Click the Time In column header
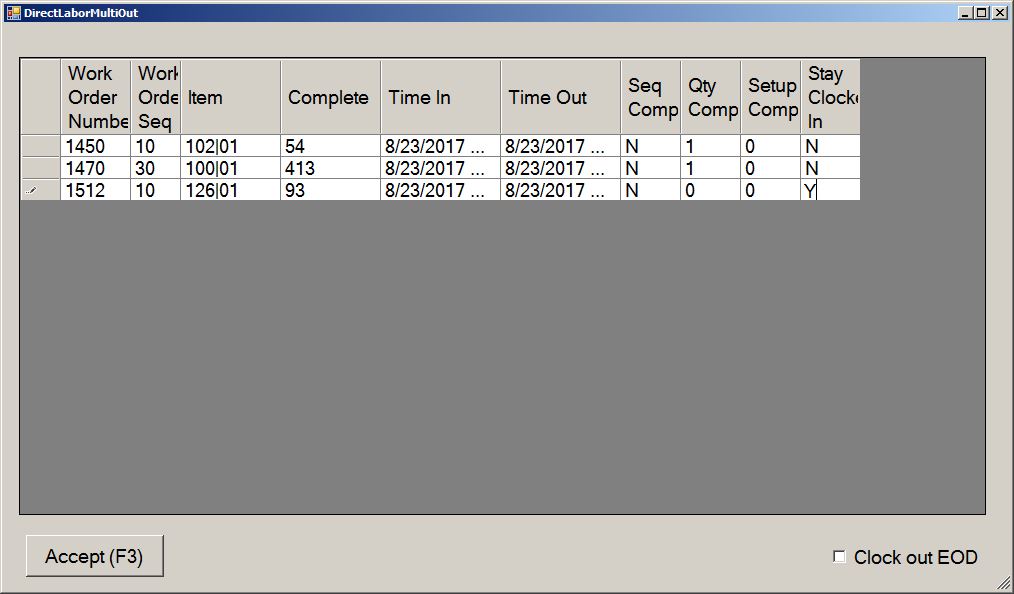The width and height of the screenshot is (1014, 594). tap(440, 97)
